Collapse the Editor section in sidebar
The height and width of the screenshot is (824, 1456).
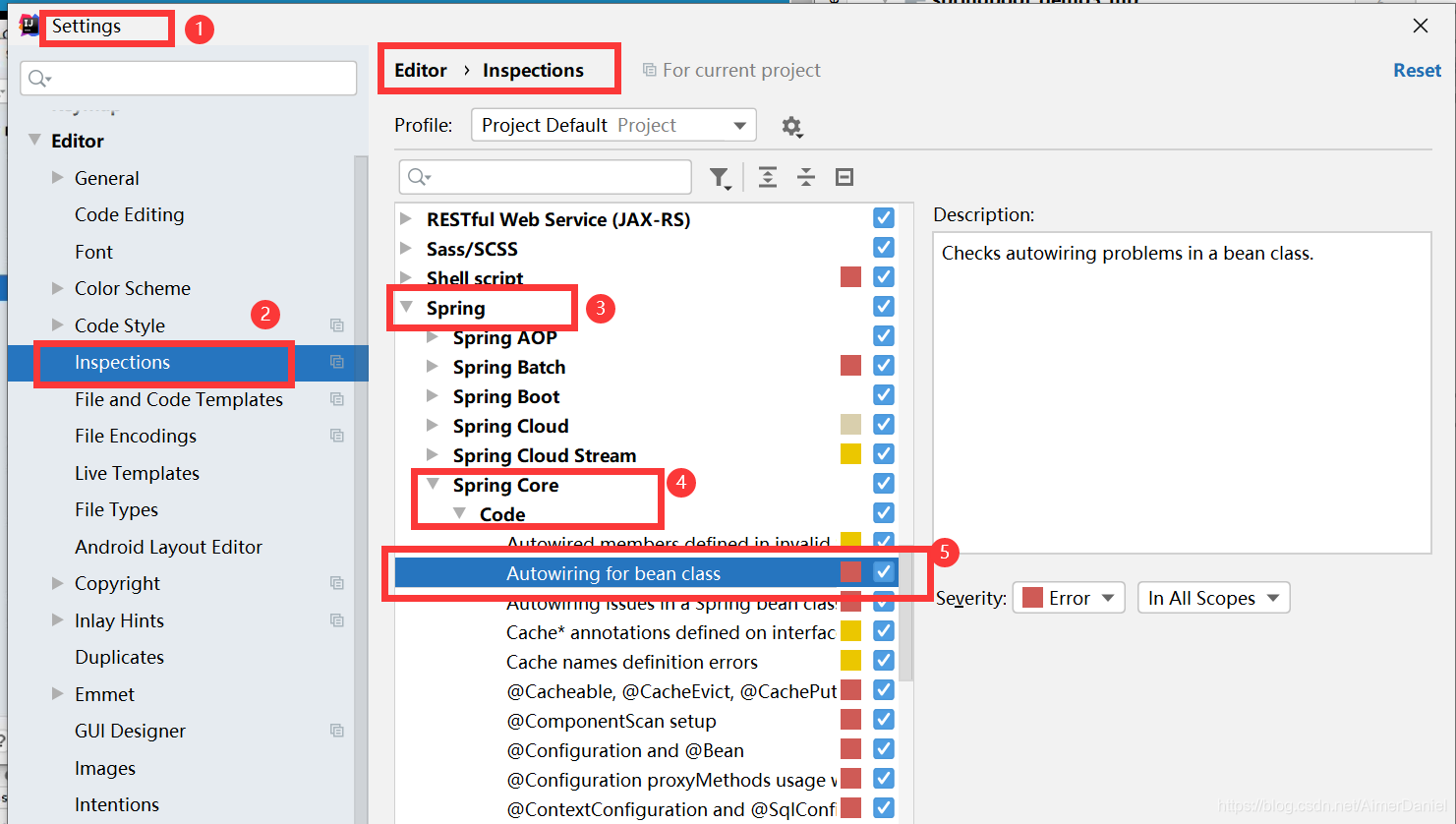(x=35, y=140)
